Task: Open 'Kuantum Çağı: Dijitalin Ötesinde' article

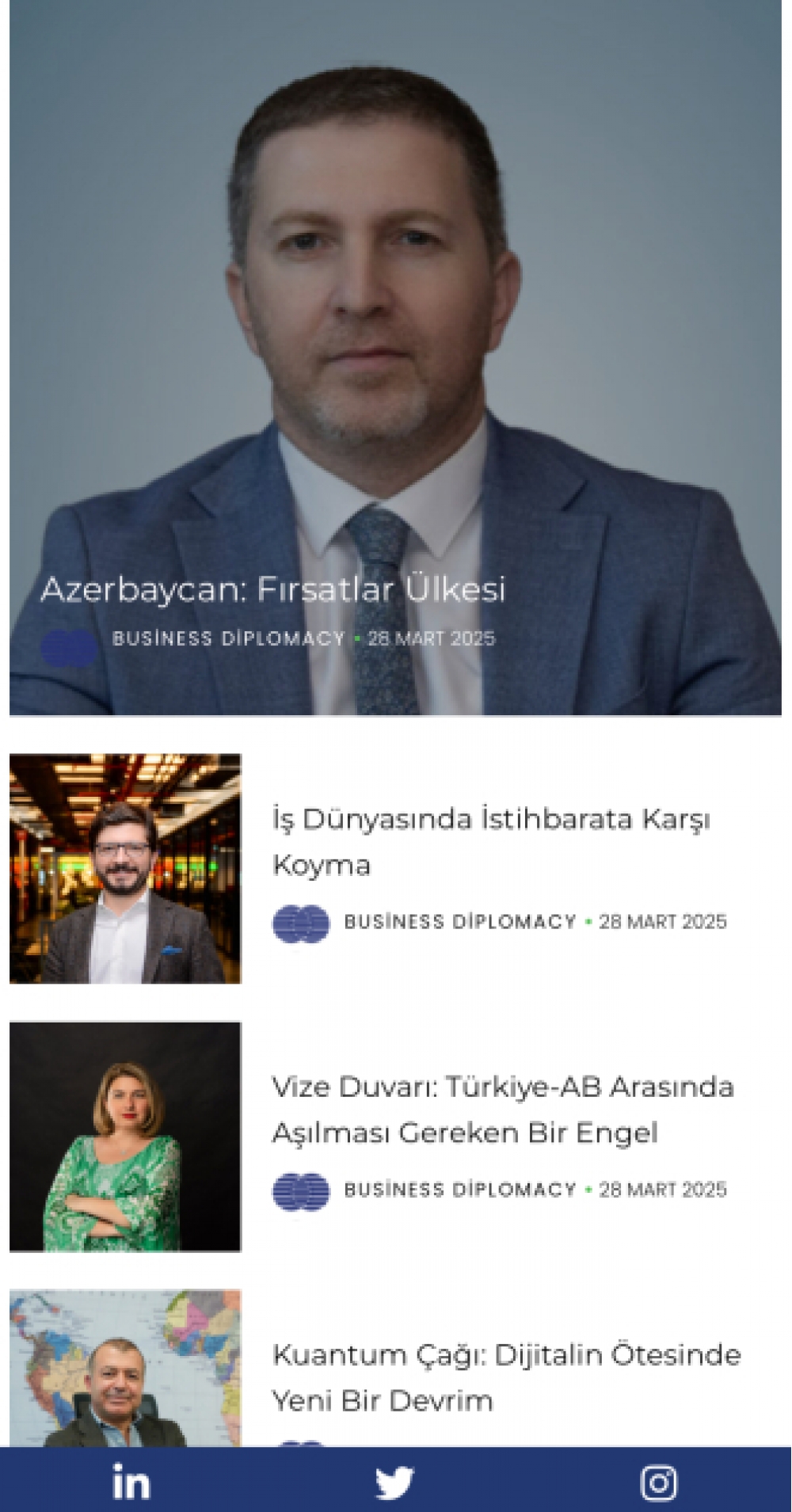Action: (x=507, y=1377)
